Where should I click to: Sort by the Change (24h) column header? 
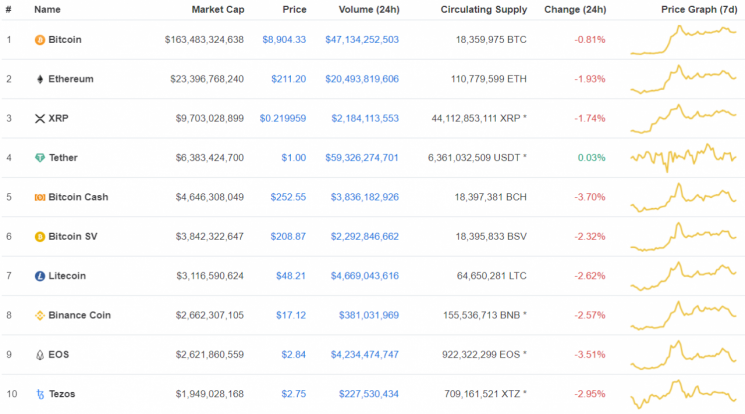point(575,10)
